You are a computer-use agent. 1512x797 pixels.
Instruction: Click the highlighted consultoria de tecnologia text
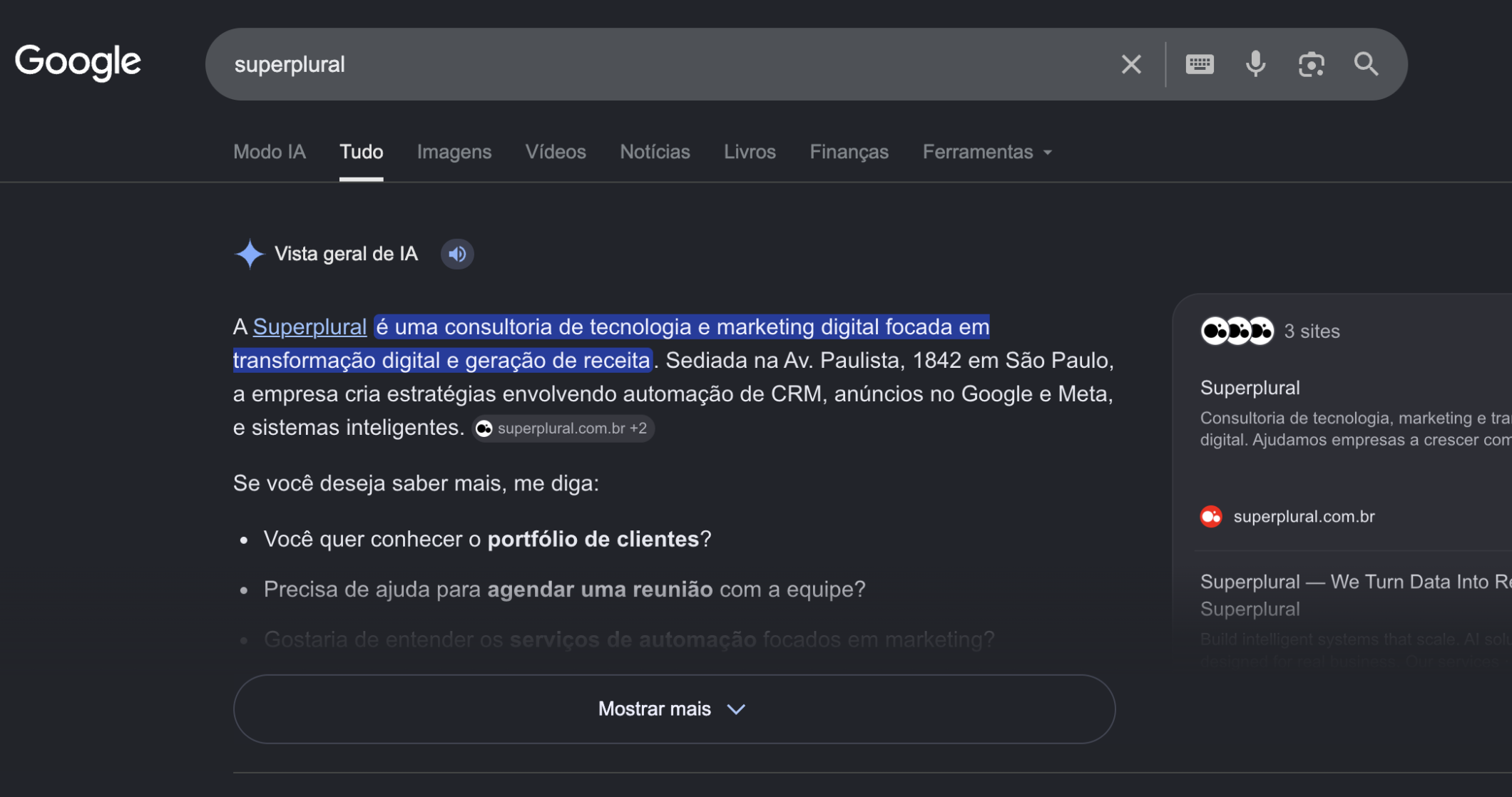pos(611,344)
